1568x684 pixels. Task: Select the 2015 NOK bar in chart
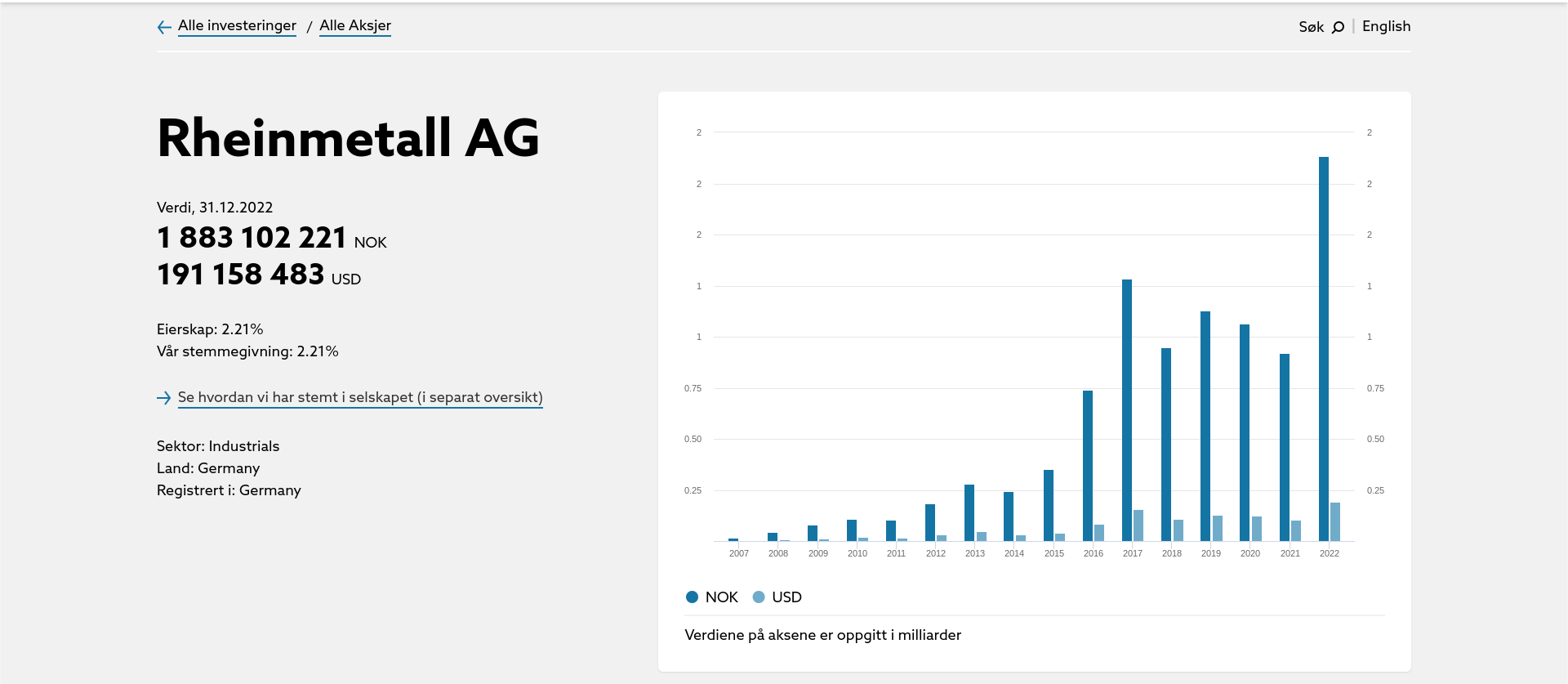(x=1049, y=506)
